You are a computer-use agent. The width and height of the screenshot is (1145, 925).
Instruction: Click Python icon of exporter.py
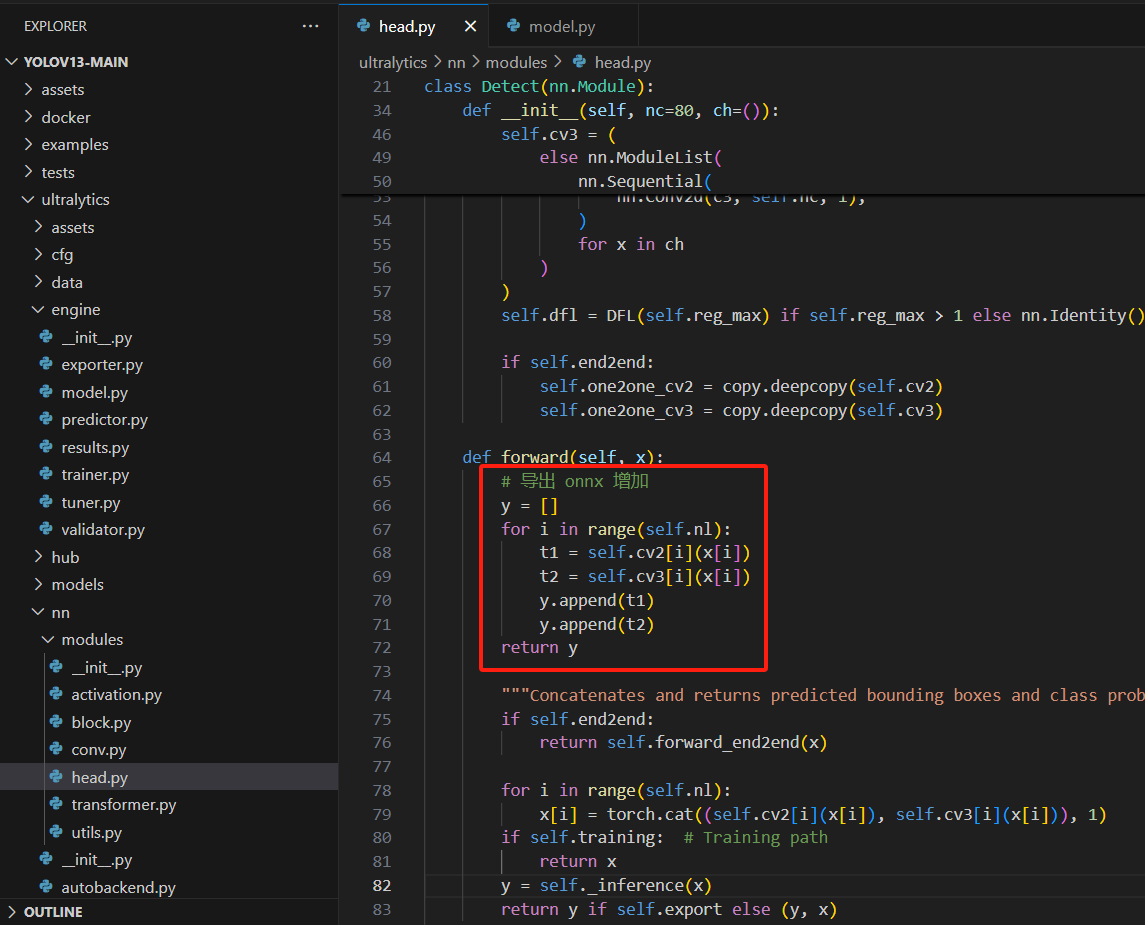coord(46,364)
